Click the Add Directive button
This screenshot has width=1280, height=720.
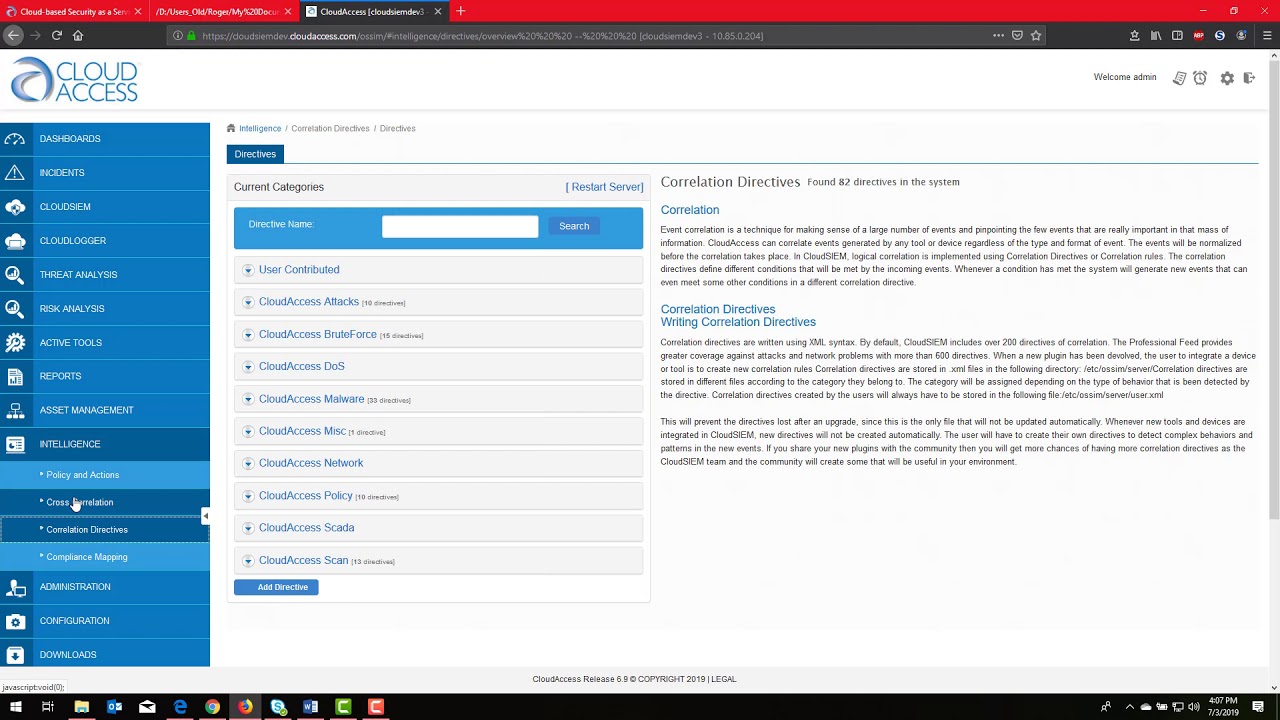point(276,587)
